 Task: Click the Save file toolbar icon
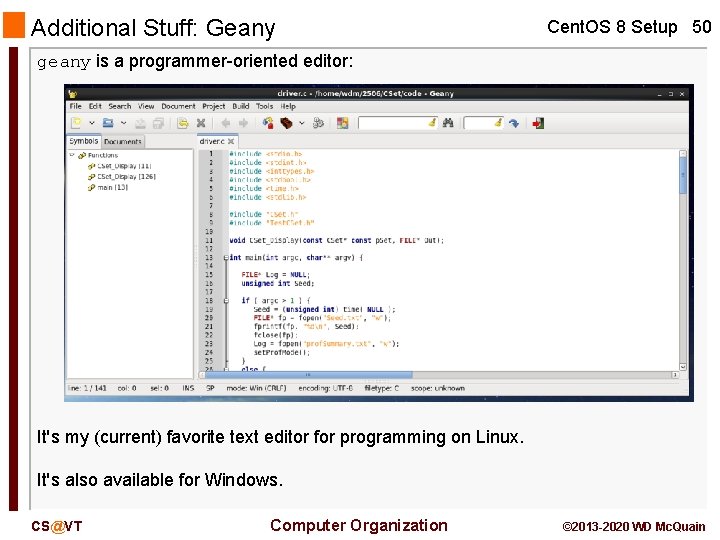tap(141, 123)
